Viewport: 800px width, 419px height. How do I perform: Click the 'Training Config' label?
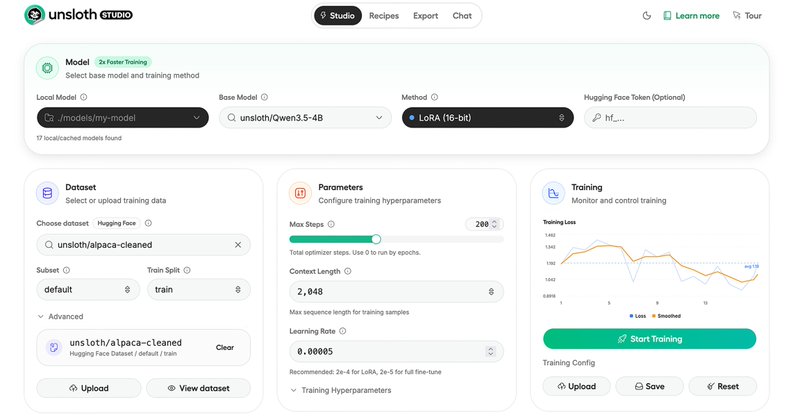click(x=568, y=363)
